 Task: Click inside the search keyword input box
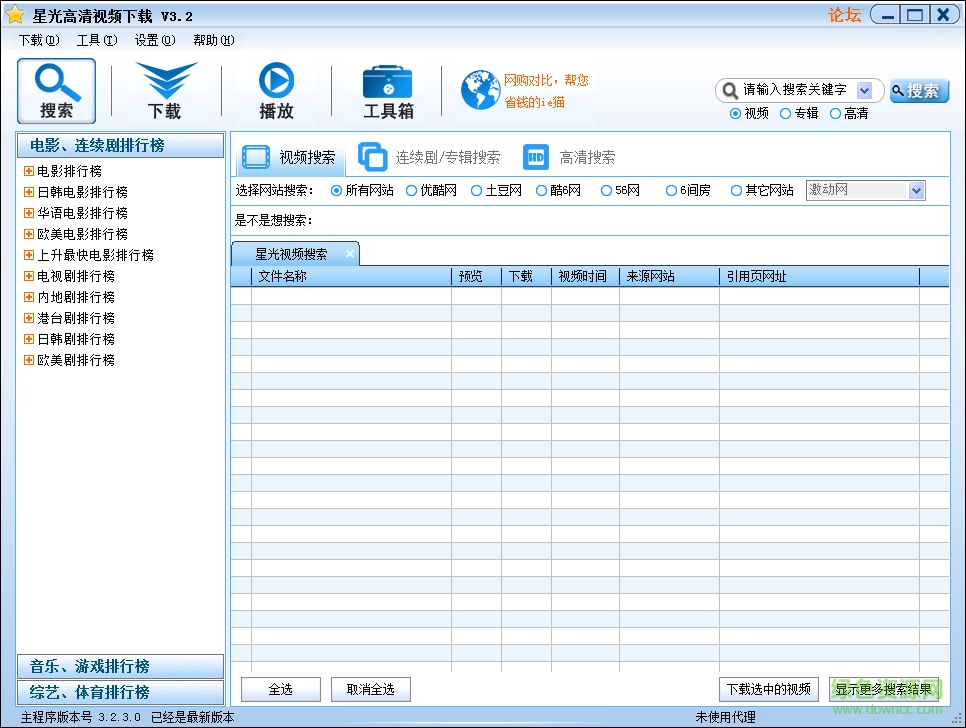(x=790, y=90)
